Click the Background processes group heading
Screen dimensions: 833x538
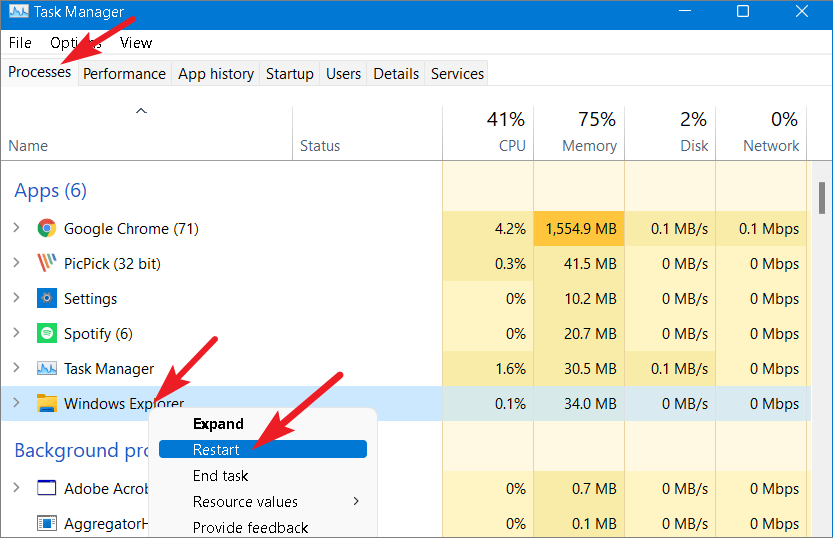pos(82,450)
